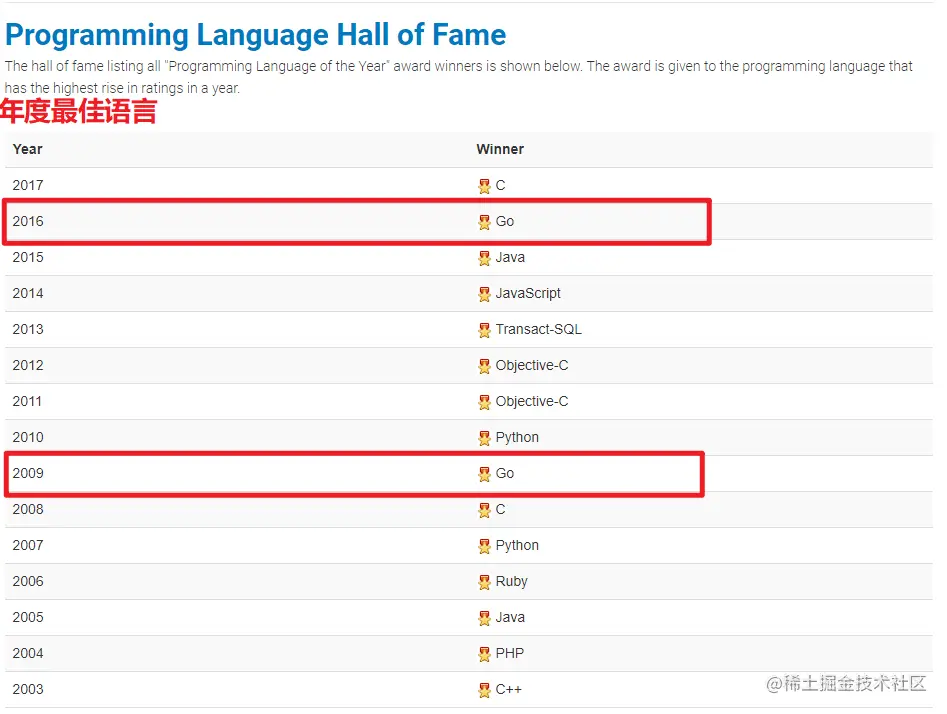The height and width of the screenshot is (714, 947).
Task: Click the winner name Go for 2016
Action: (505, 221)
